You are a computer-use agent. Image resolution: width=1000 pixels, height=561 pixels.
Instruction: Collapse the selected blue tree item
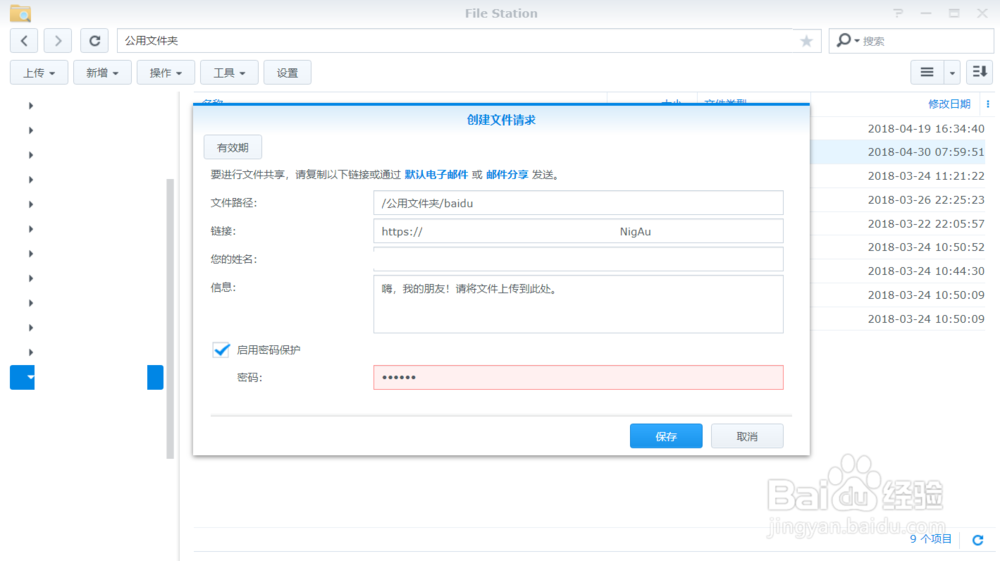pos(30,377)
